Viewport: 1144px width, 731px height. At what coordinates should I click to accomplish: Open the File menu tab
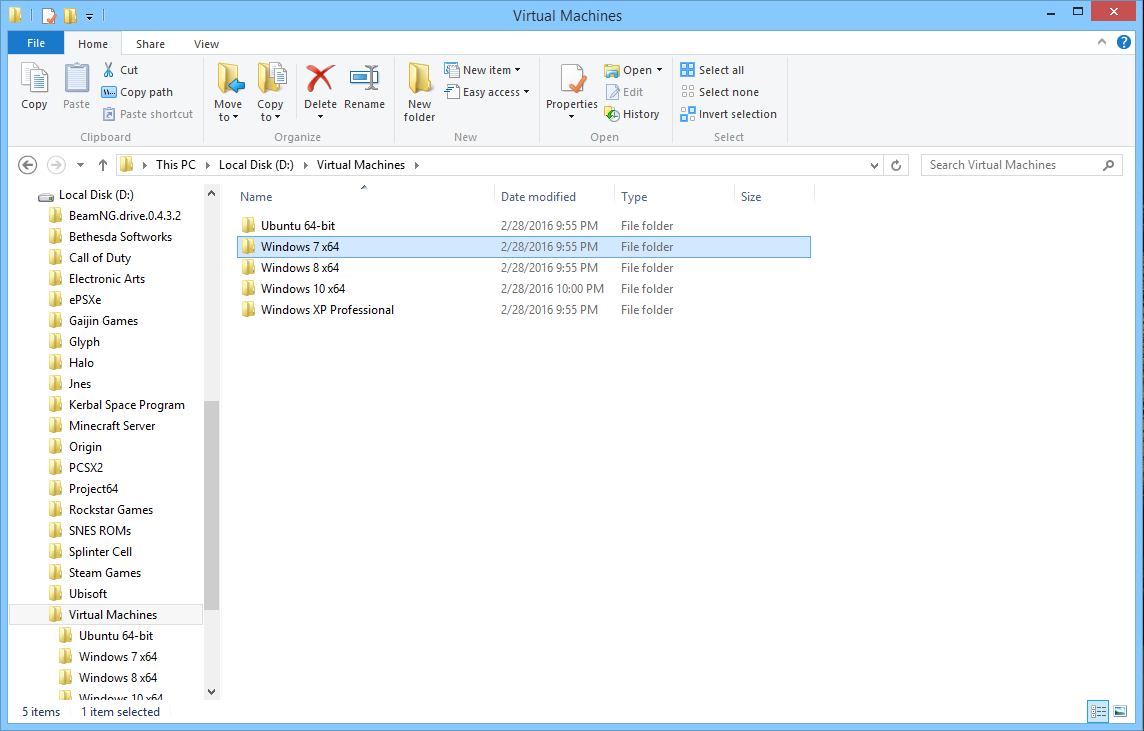click(36, 43)
